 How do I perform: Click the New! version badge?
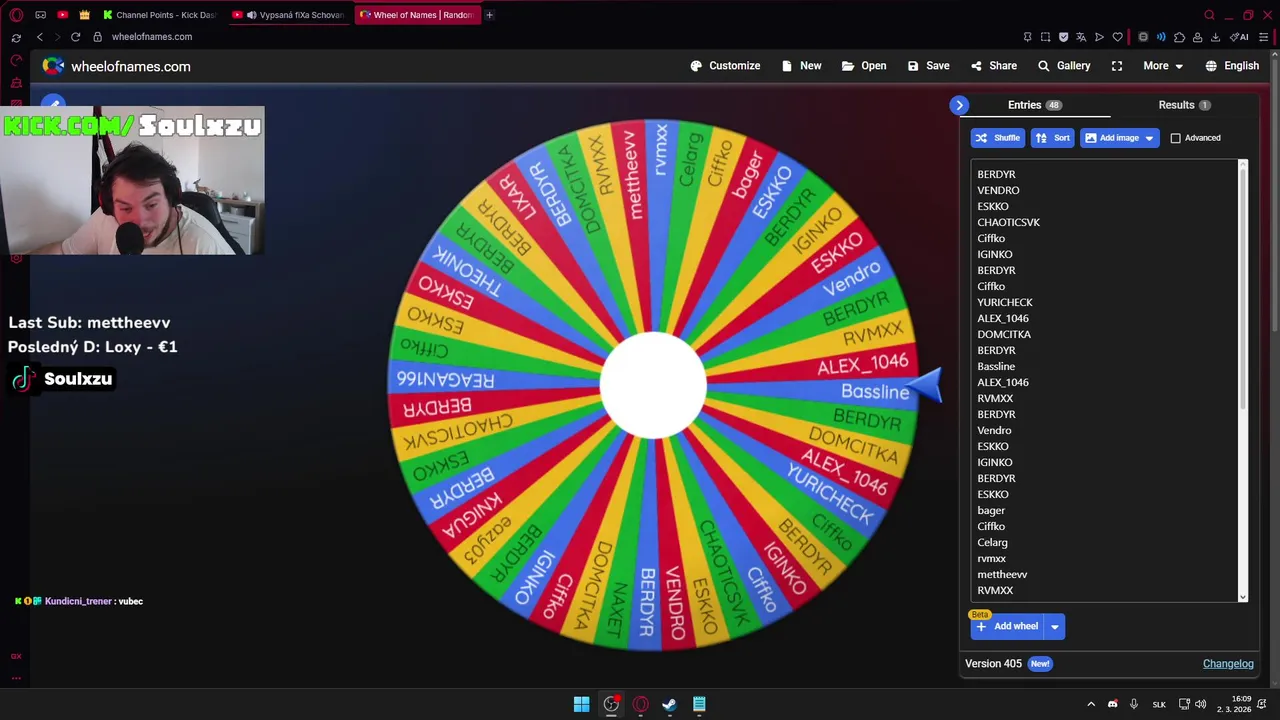[1040, 664]
